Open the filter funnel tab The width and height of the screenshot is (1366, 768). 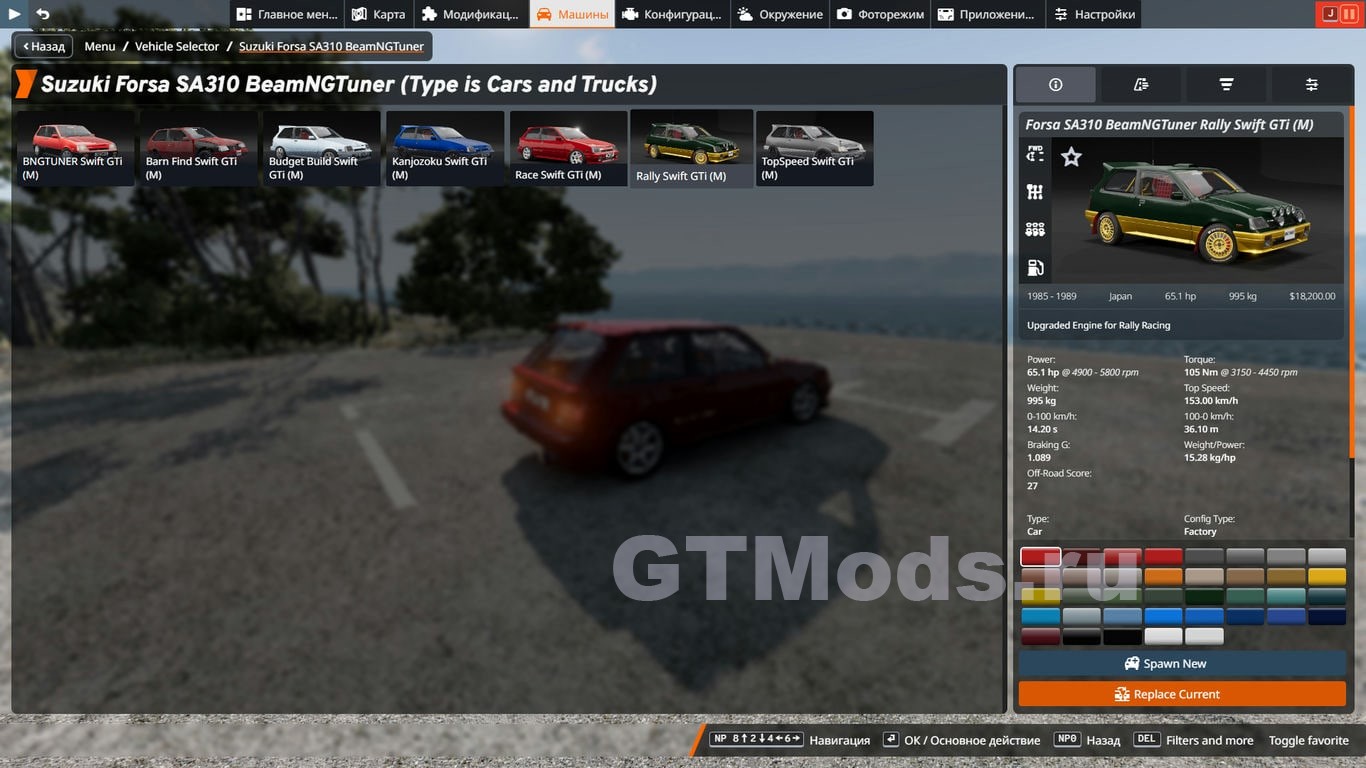click(1226, 85)
